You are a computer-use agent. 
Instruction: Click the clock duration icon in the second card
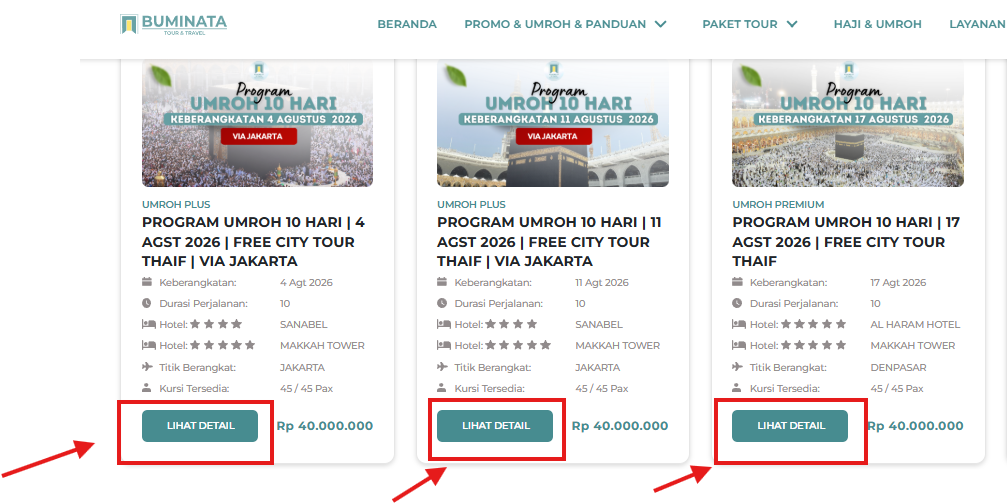pyautogui.click(x=443, y=303)
